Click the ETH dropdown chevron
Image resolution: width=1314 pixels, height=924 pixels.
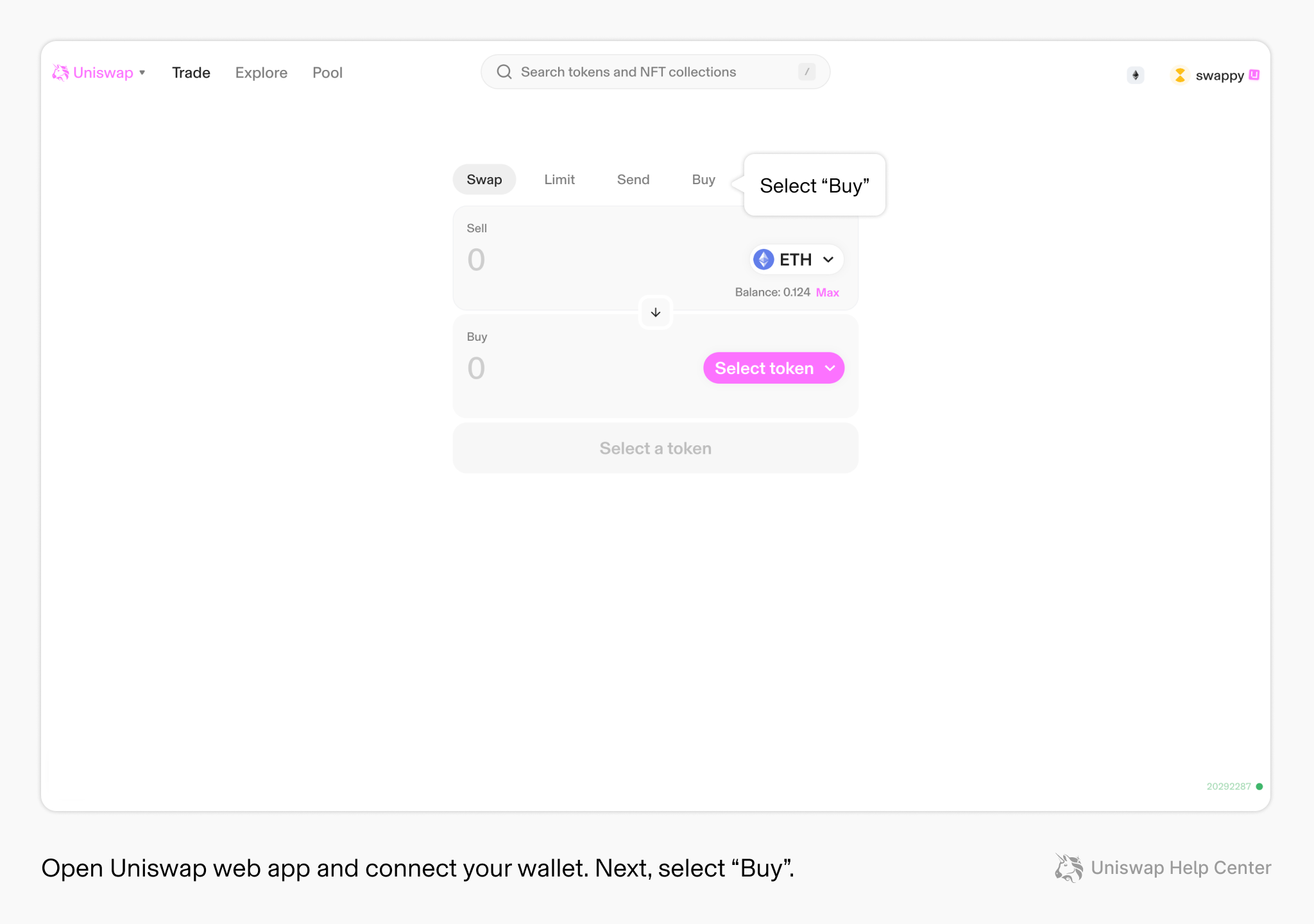(828, 259)
